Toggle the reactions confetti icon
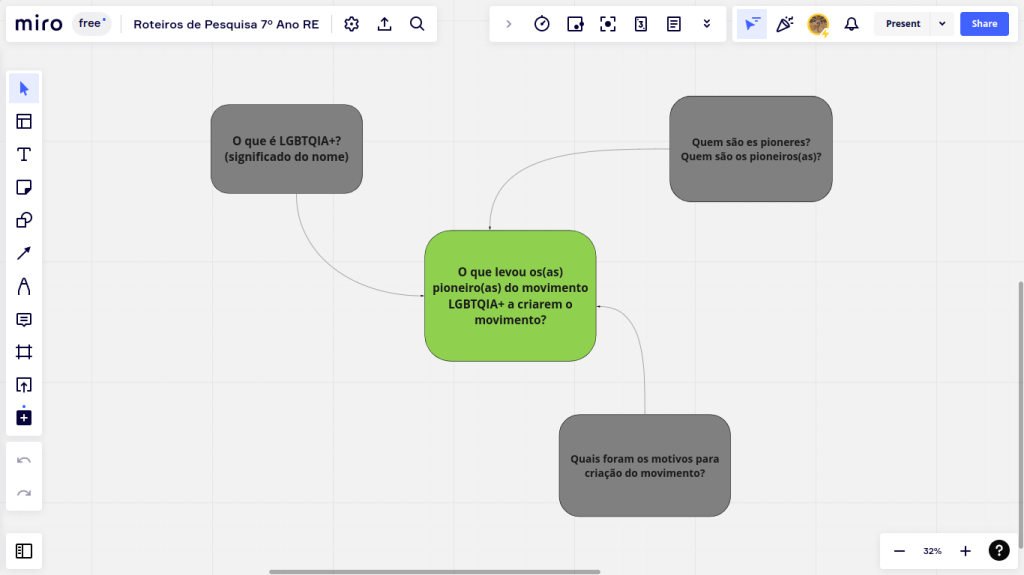 (x=785, y=24)
